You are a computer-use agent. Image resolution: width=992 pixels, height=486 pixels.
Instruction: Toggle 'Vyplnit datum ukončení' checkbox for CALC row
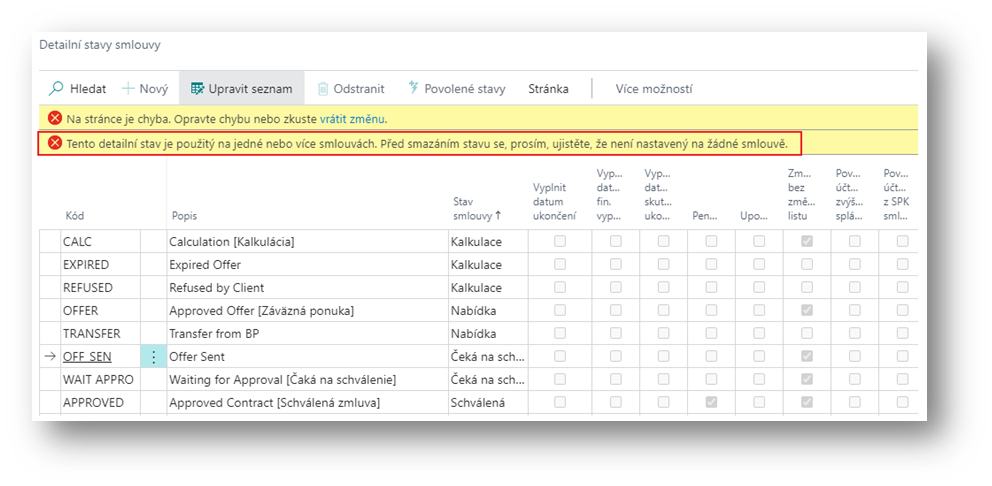click(560, 242)
